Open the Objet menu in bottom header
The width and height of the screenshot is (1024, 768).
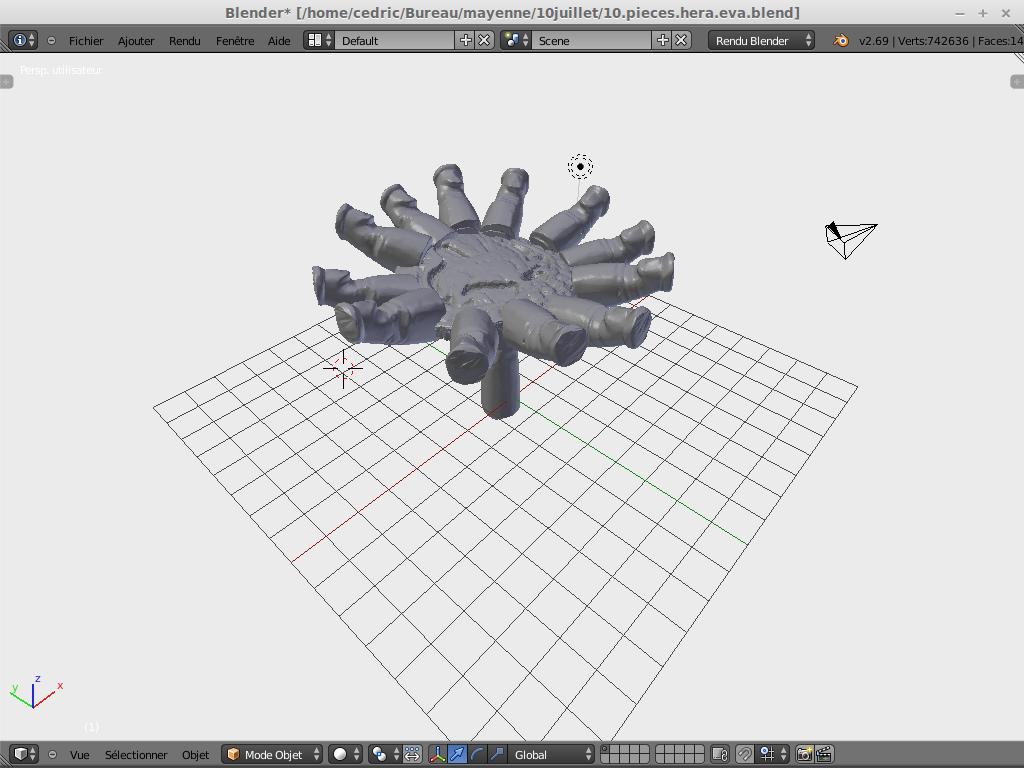pos(195,755)
